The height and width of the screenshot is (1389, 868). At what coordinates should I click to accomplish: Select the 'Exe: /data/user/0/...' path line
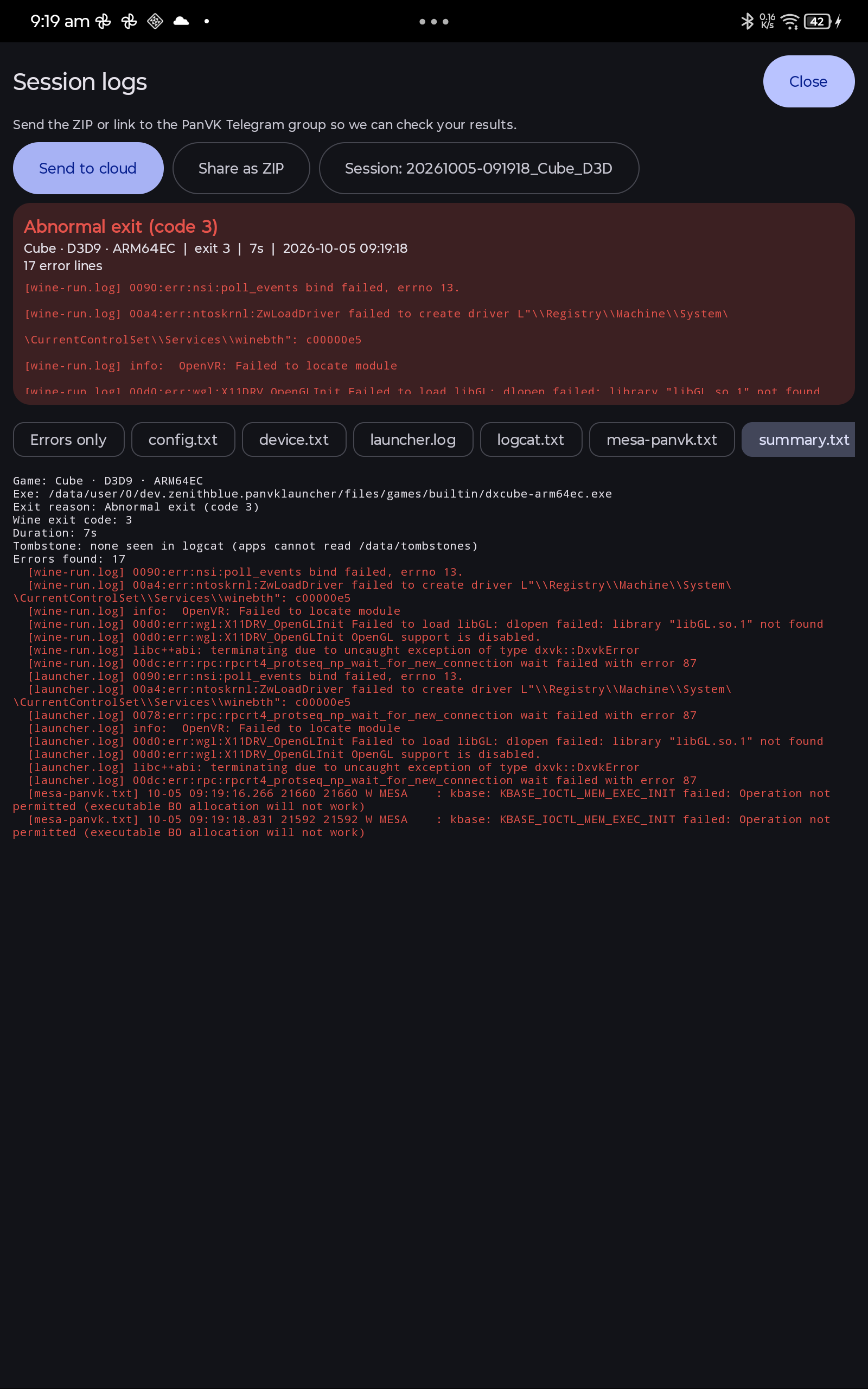[x=312, y=494]
